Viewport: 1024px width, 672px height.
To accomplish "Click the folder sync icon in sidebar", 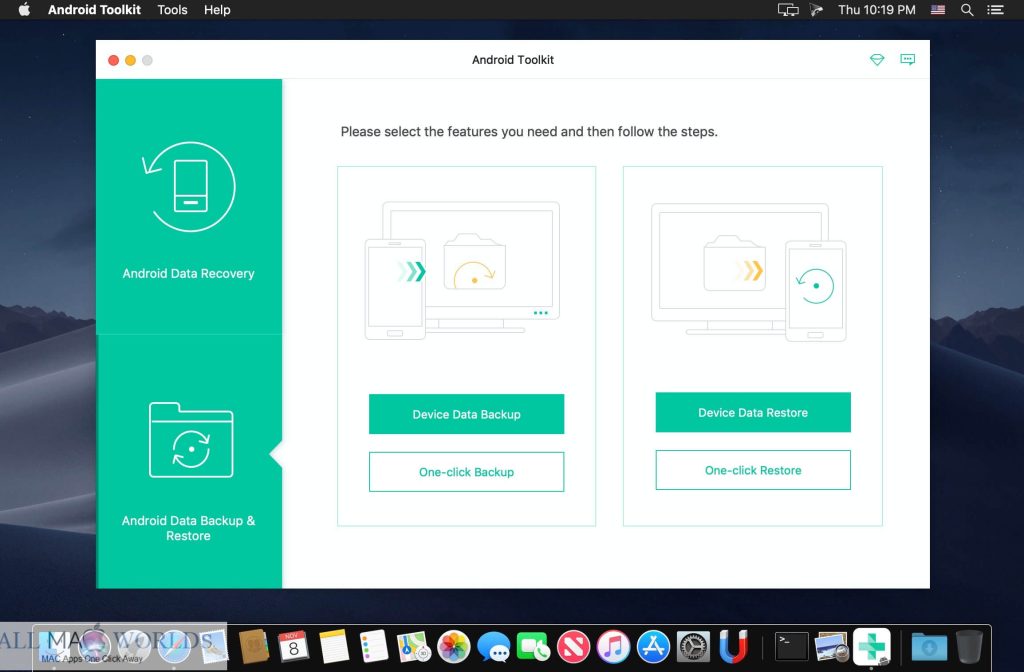I will 191,440.
